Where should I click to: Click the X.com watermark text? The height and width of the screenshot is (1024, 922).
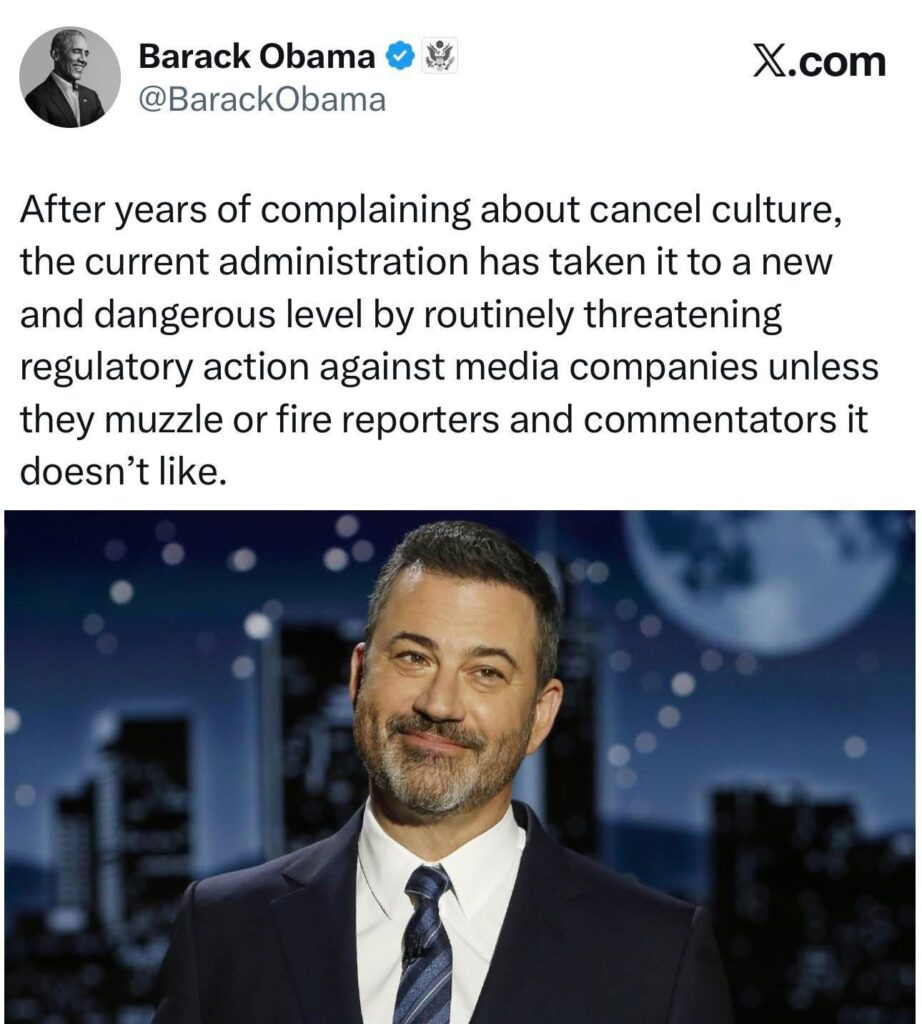click(x=819, y=62)
